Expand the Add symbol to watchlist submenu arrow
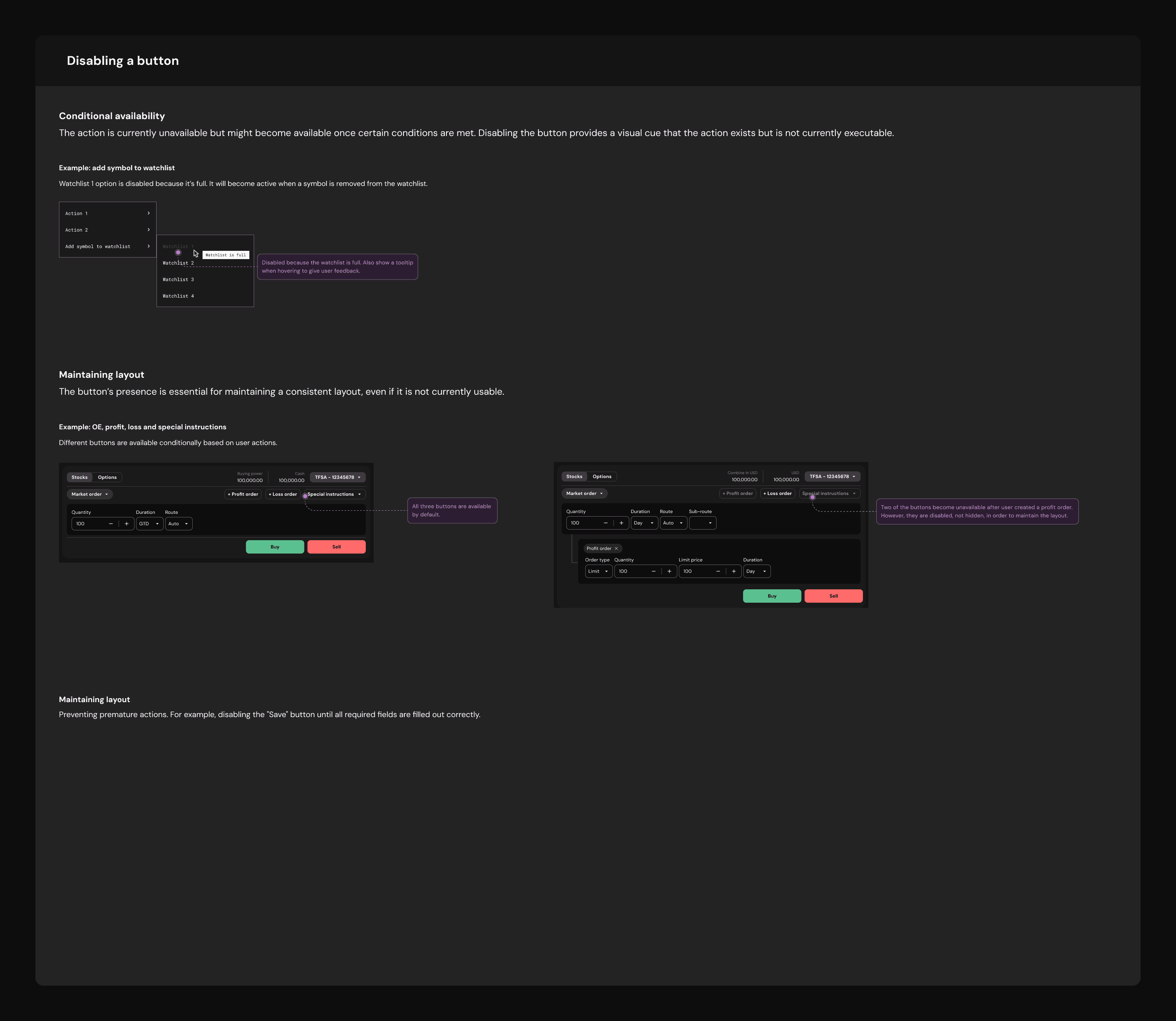This screenshot has width=1176, height=1021. coord(148,246)
